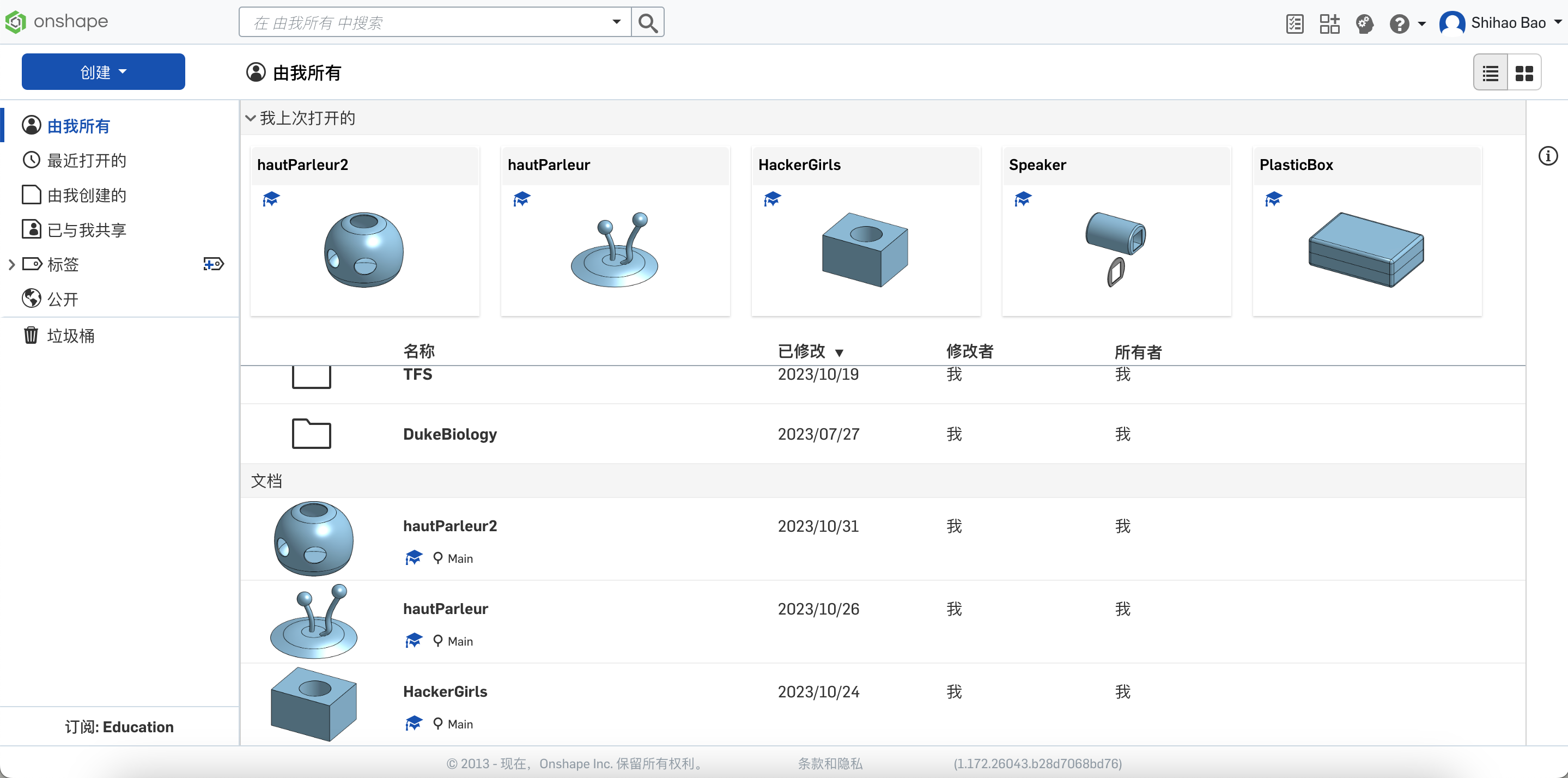Click the add new label icon

point(213,264)
